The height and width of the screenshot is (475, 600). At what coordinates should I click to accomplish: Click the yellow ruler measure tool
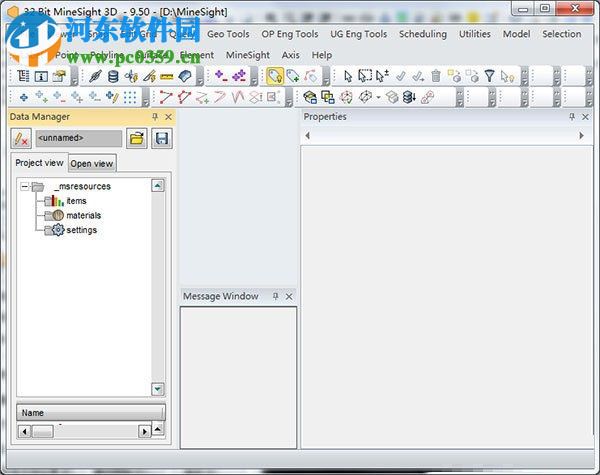coord(166,76)
